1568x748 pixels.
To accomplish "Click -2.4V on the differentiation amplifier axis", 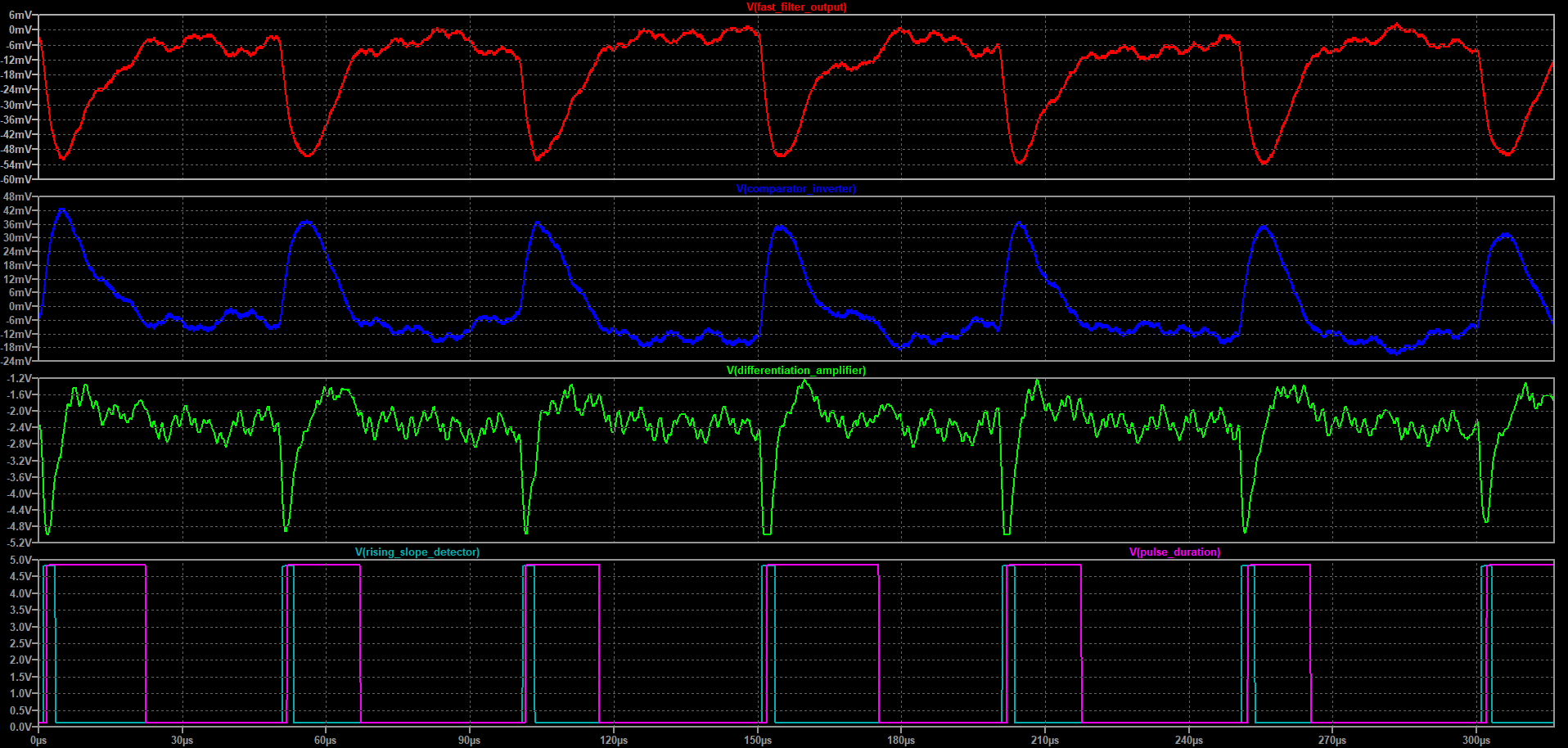I will click(19, 428).
